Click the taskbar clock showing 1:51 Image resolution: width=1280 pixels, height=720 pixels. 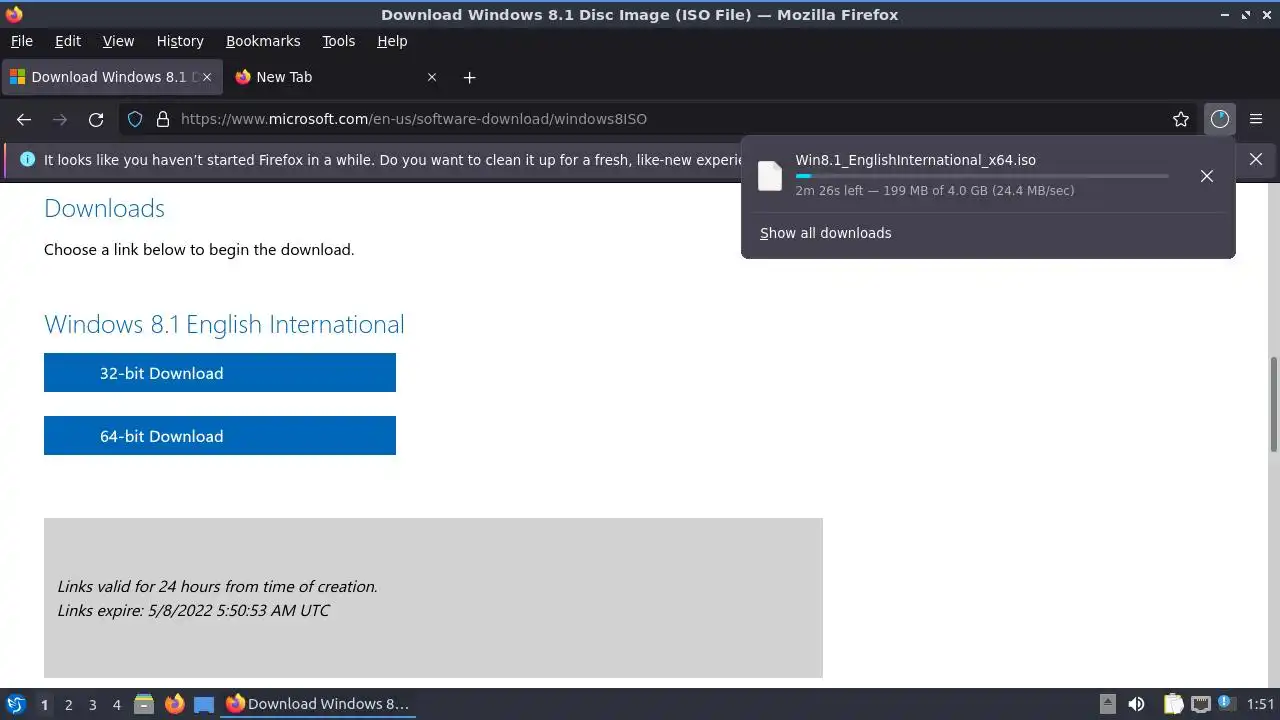(1260, 704)
